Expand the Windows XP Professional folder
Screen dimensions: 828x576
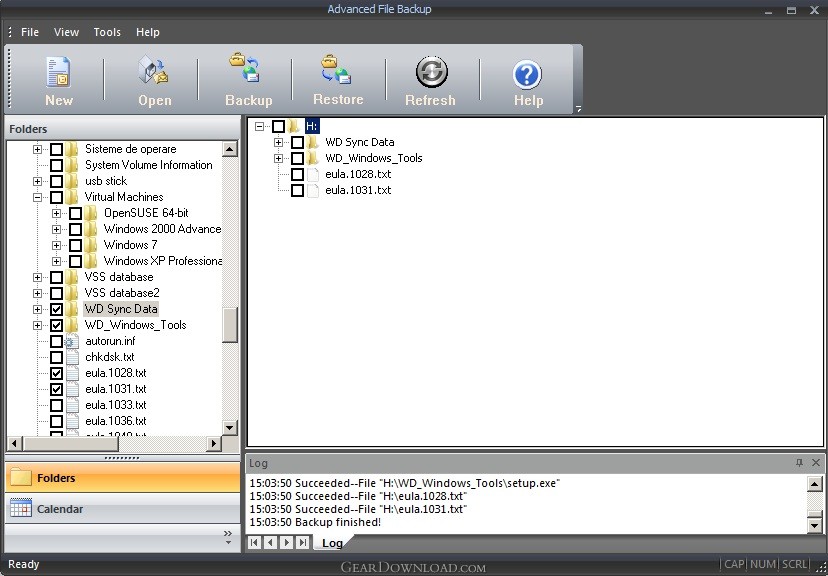click(x=57, y=261)
